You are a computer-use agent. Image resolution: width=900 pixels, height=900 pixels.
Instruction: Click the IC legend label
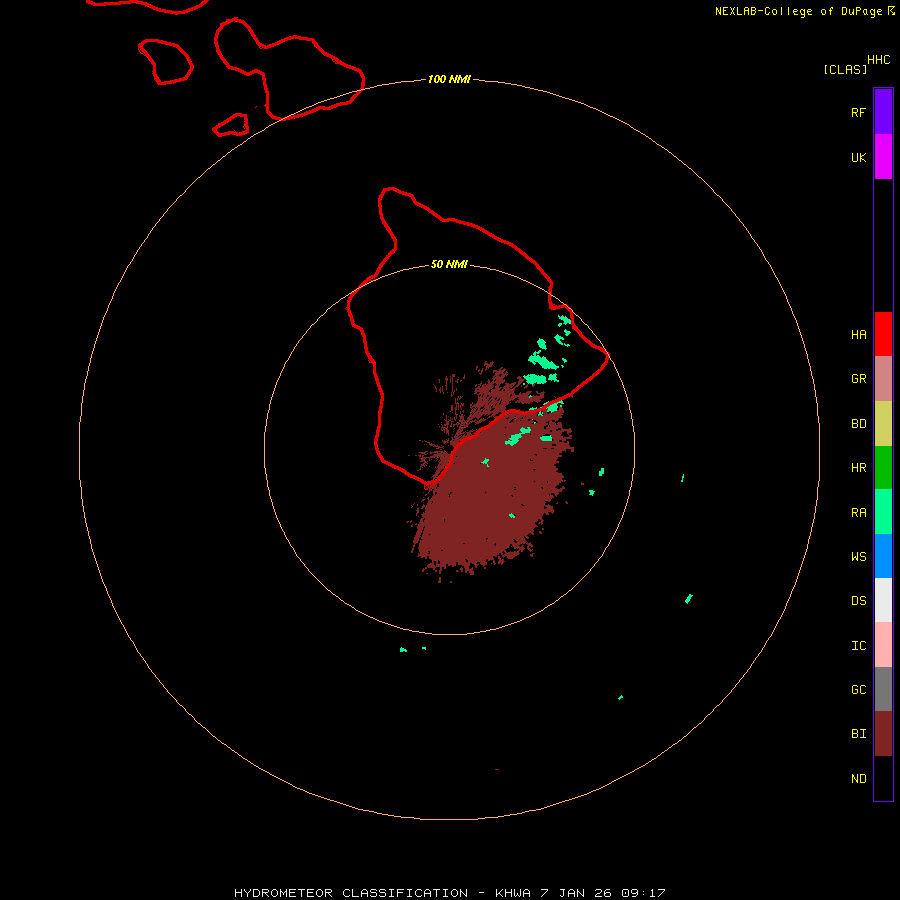pos(858,645)
